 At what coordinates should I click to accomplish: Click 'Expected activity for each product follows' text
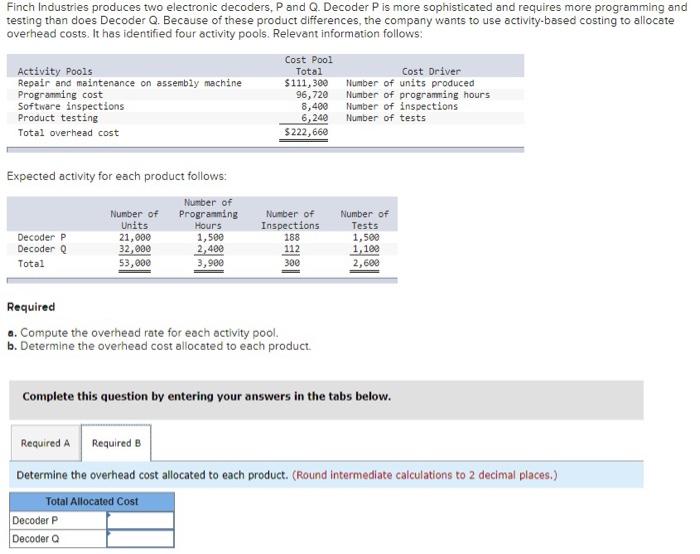click(x=117, y=176)
